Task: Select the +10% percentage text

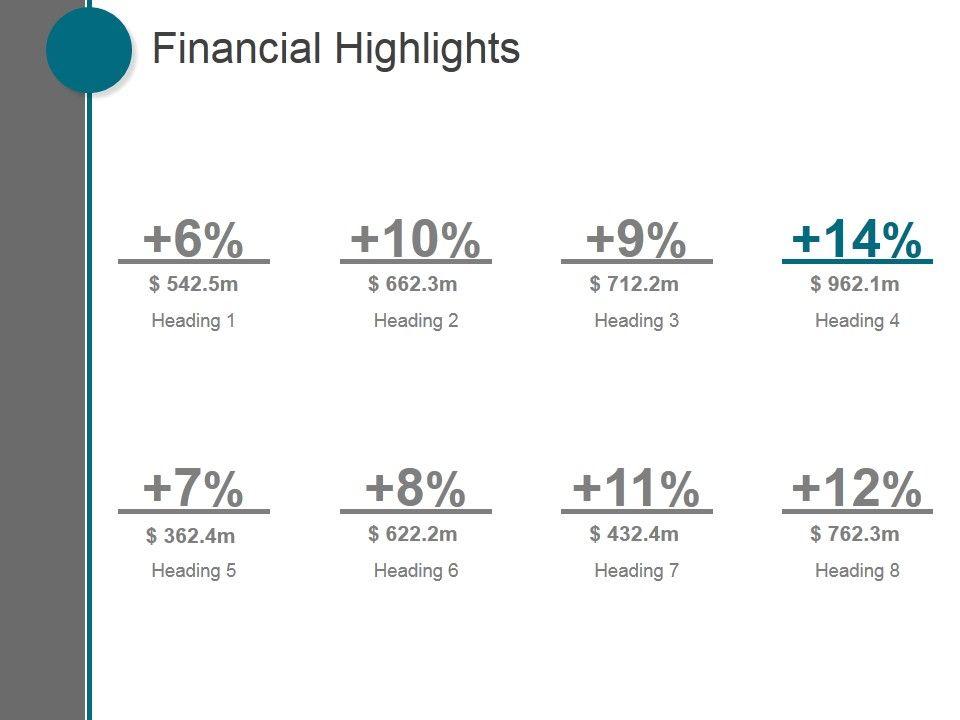Action: [x=415, y=240]
